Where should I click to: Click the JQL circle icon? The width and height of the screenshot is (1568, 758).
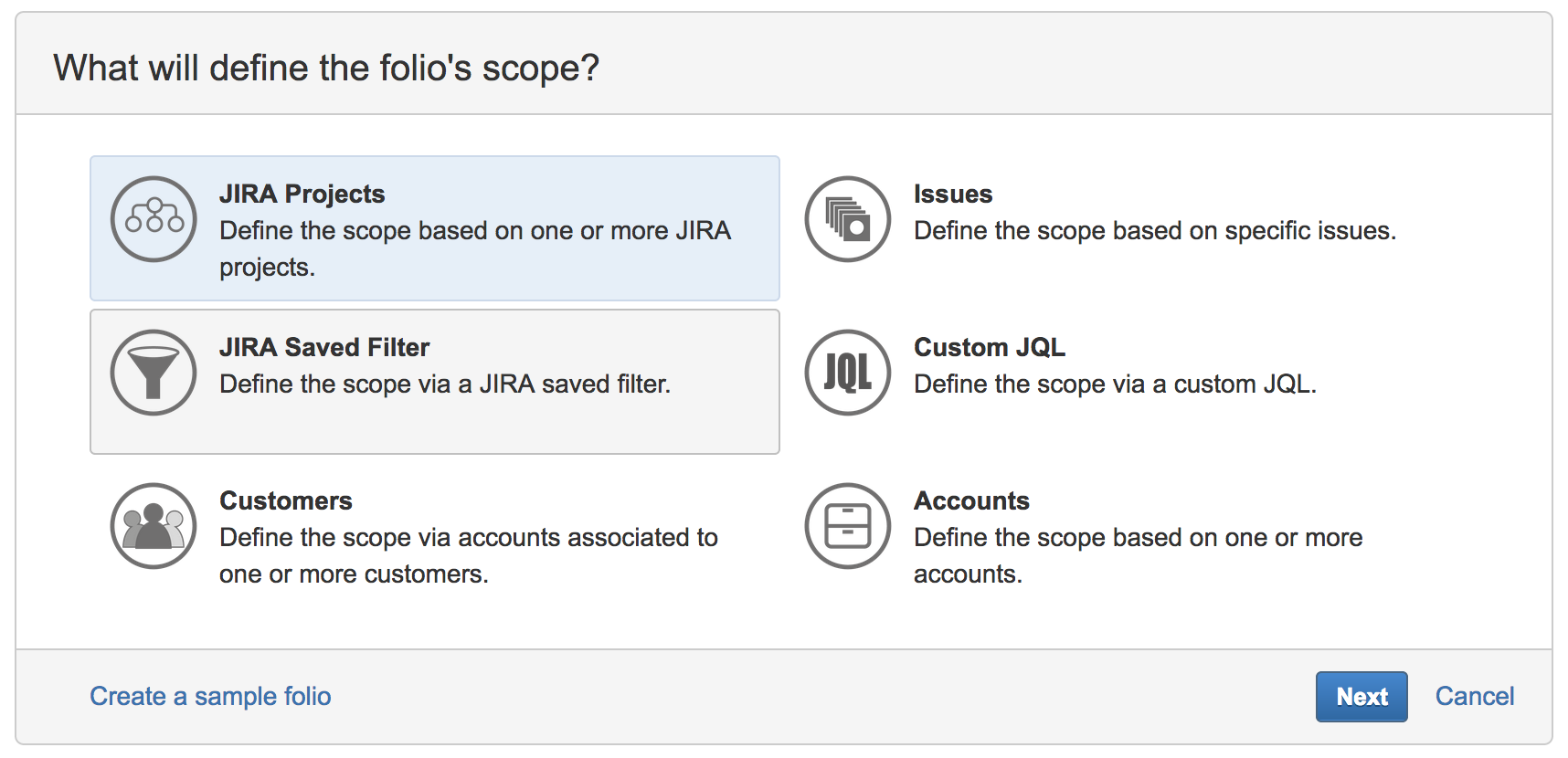click(x=848, y=373)
